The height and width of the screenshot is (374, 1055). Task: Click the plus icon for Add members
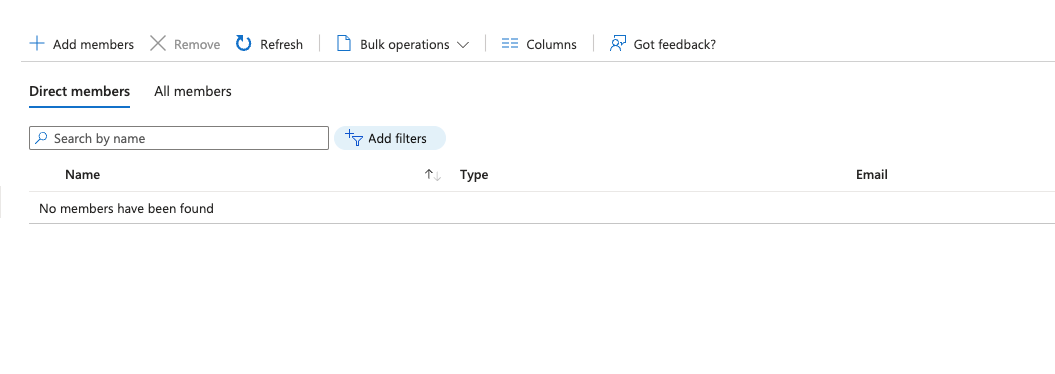pyautogui.click(x=37, y=44)
